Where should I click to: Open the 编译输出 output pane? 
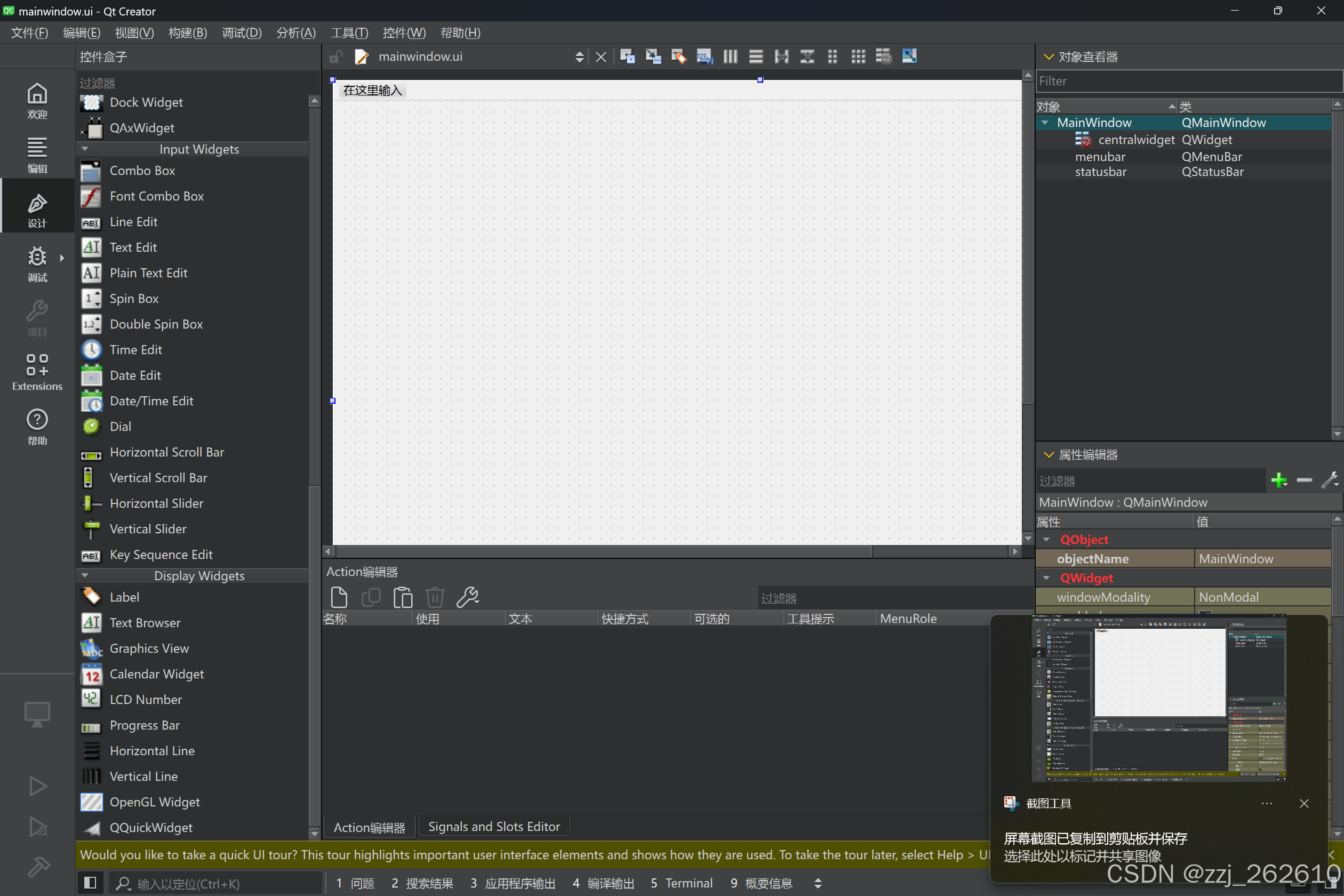click(x=603, y=883)
